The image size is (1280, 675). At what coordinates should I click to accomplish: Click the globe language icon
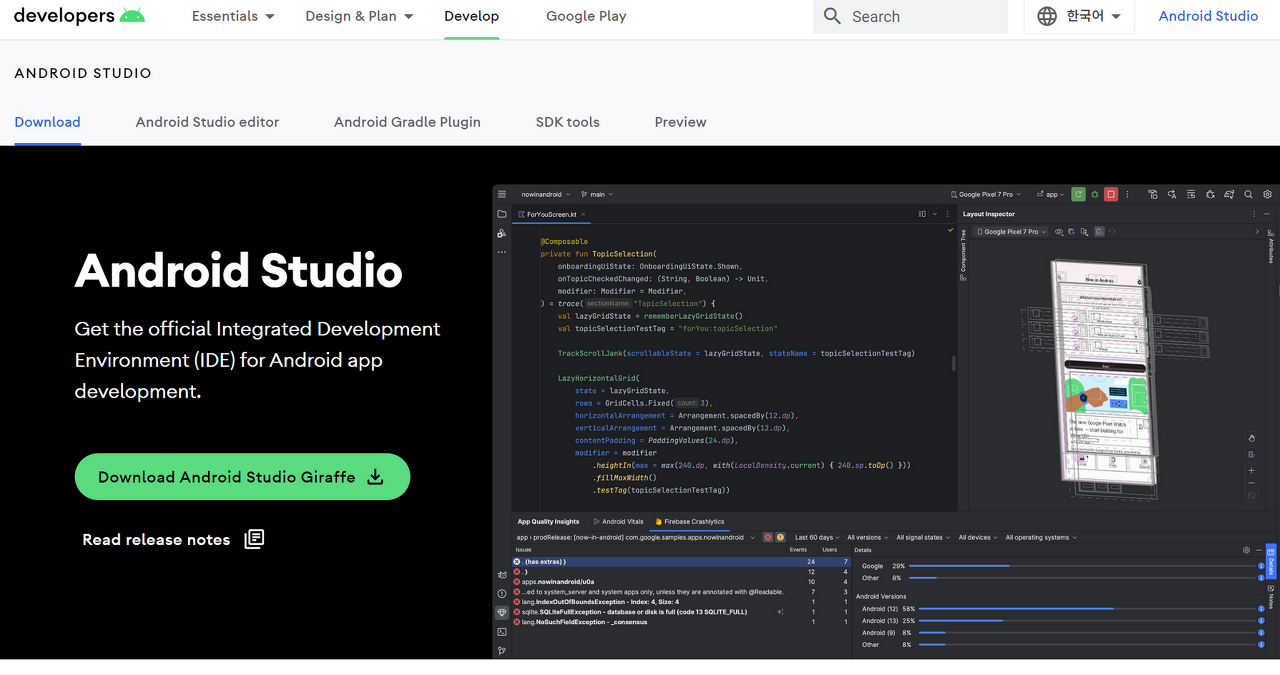tap(1047, 16)
